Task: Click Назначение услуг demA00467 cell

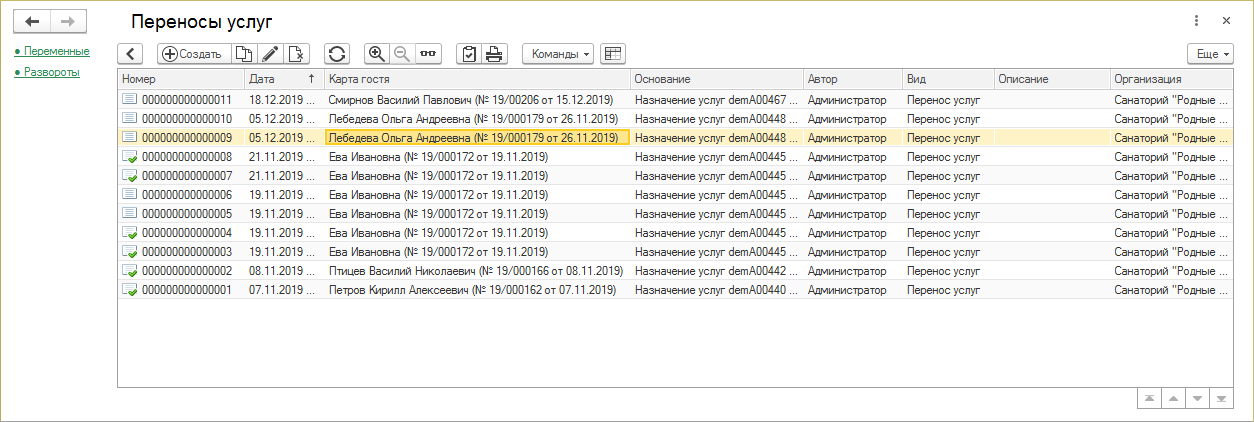Action: tap(716, 100)
